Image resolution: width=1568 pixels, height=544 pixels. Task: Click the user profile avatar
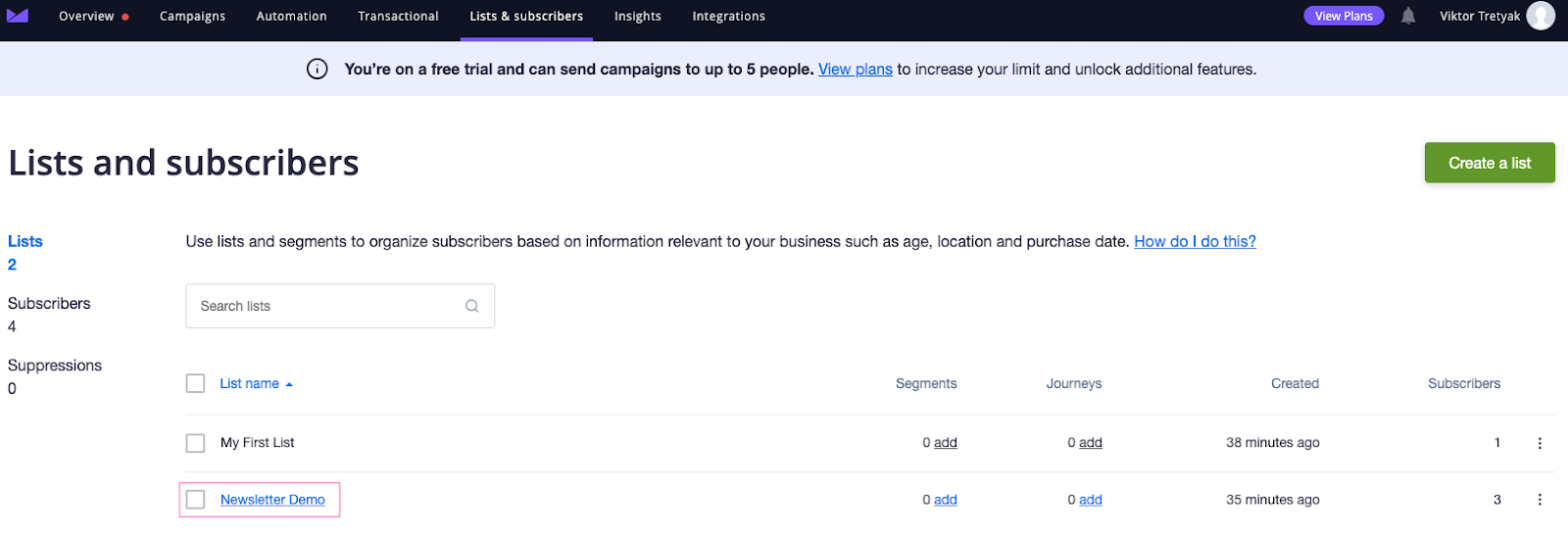pyautogui.click(x=1541, y=16)
